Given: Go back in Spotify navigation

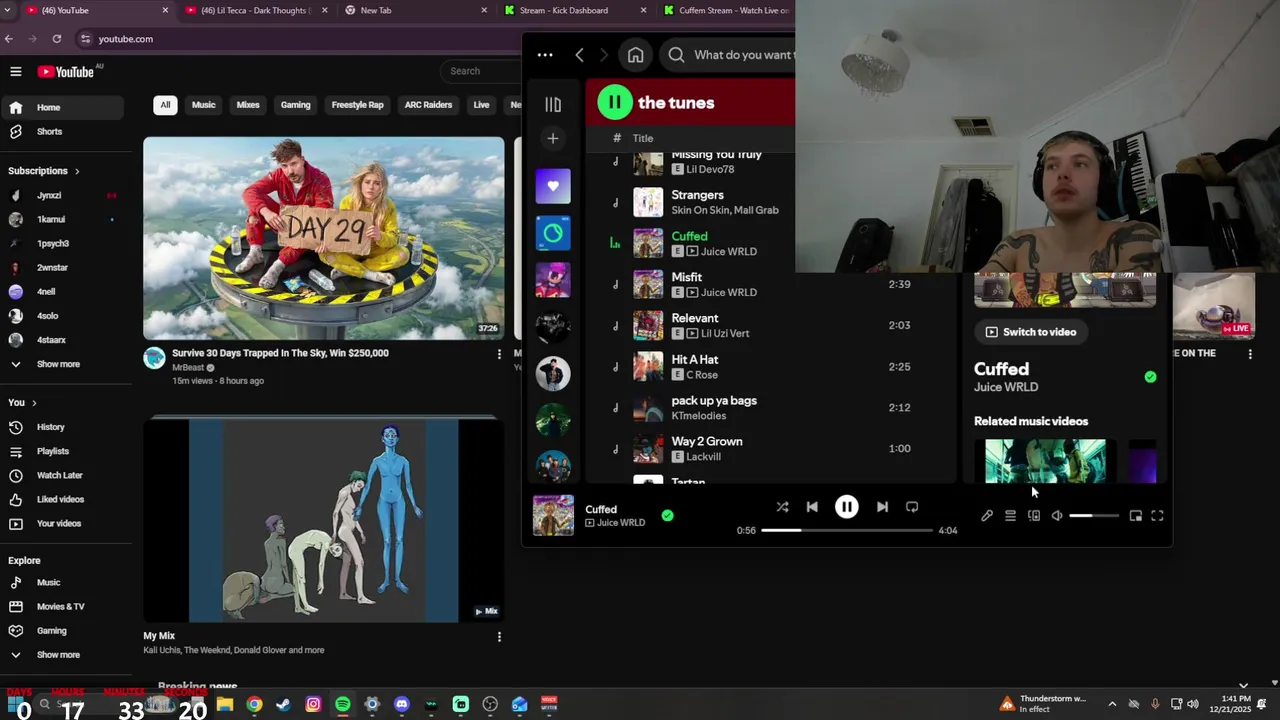Looking at the screenshot, I should (579, 55).
